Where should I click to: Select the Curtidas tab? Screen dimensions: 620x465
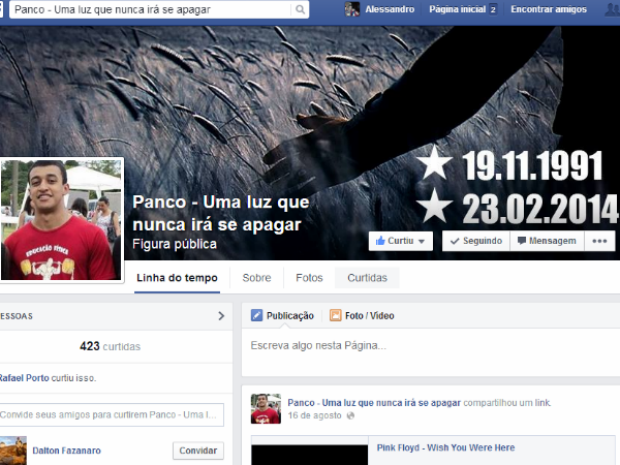tap(366, 278)
